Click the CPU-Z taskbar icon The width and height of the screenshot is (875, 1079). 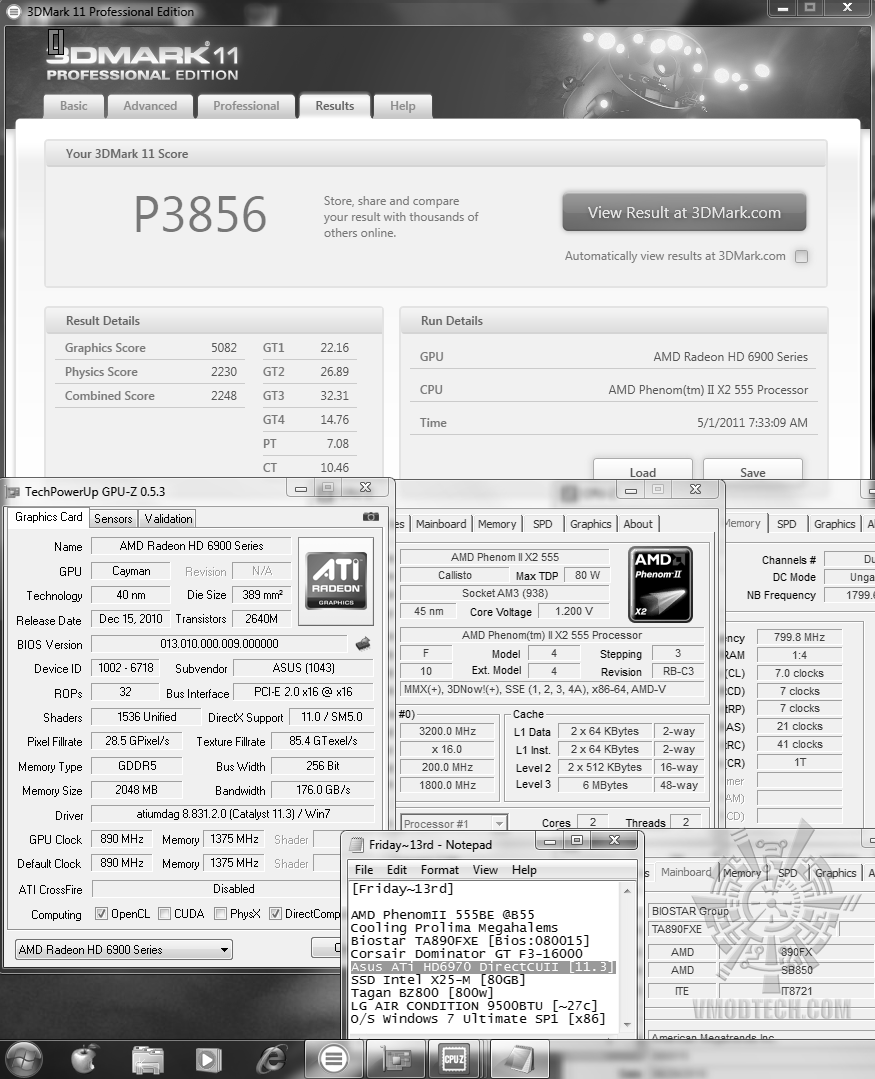[x=454, y=1058]
